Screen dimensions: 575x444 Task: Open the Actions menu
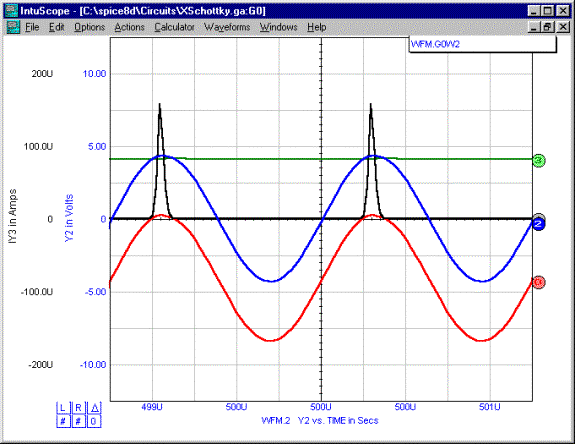[x=129, y=27]
